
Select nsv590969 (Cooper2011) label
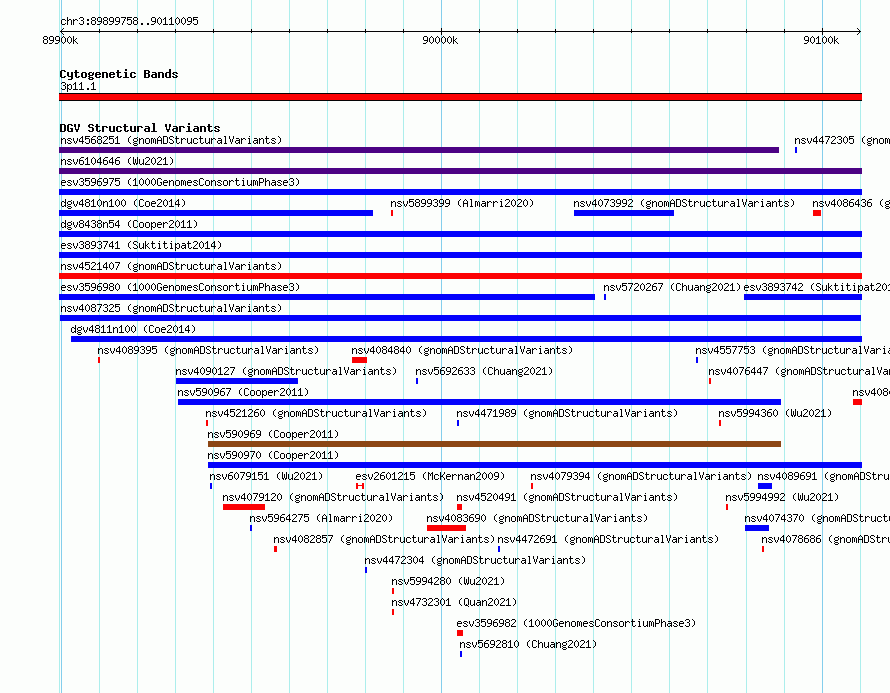pyautogui.click(x=273, y=434)
